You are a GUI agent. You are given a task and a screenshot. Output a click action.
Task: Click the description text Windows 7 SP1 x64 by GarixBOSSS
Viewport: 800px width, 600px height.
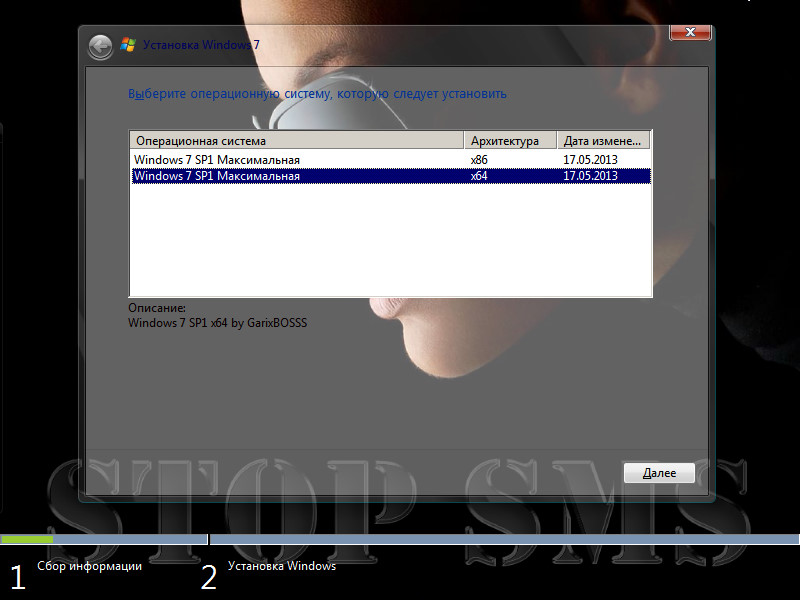(217, 323)
